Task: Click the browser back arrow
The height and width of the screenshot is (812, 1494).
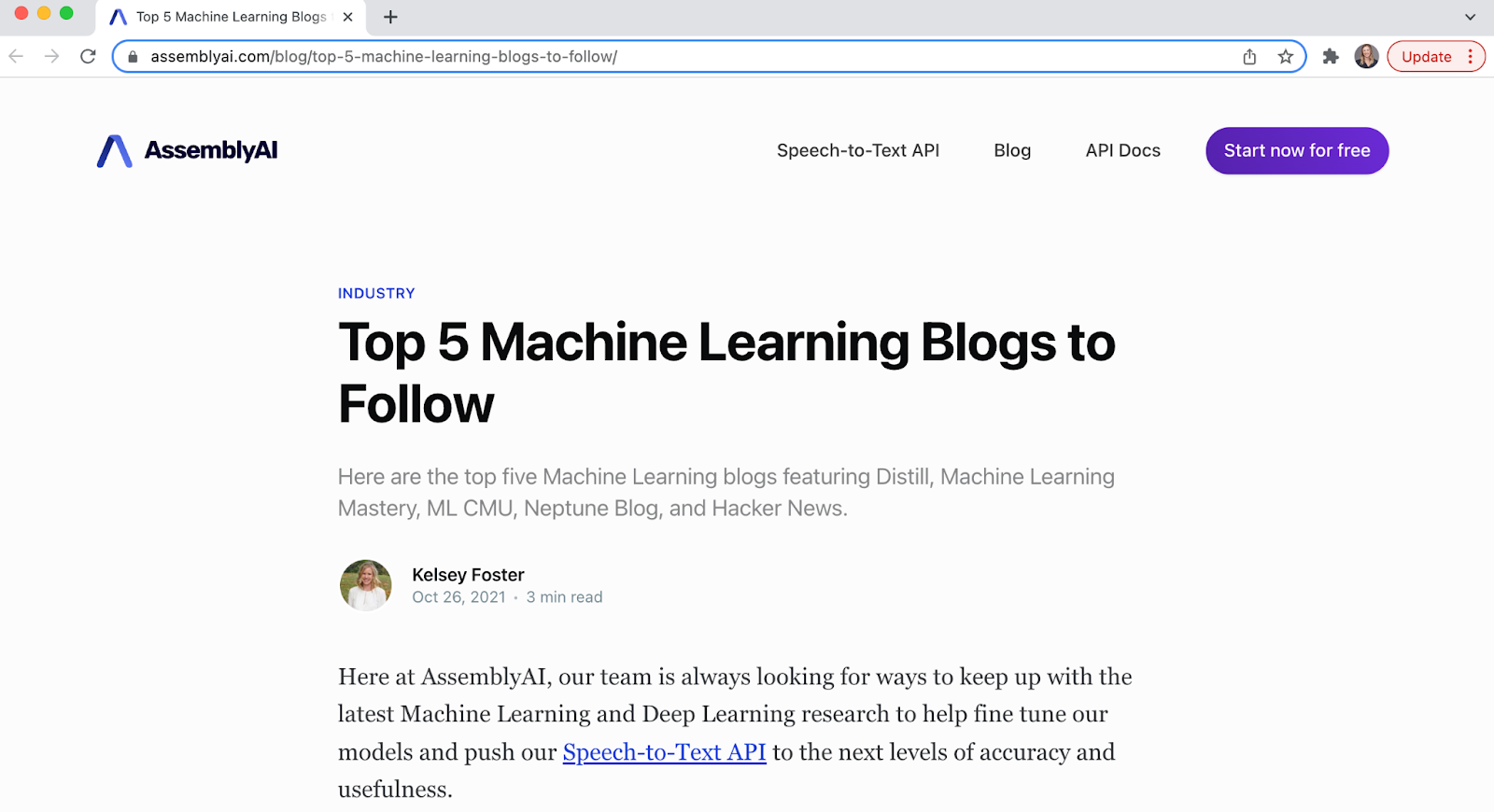Action: (16, 57)
